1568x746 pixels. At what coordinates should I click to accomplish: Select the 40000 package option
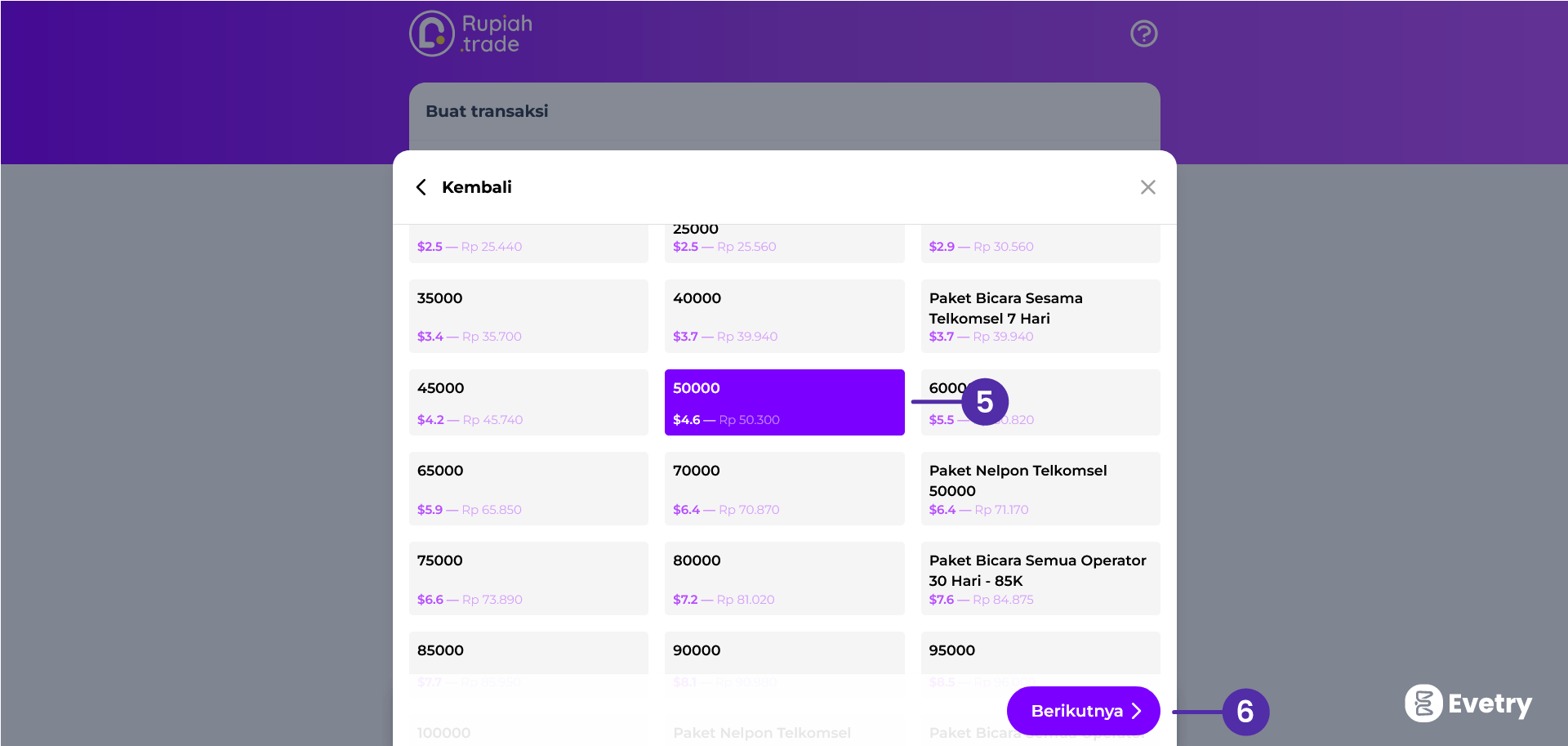coord(784,316)
